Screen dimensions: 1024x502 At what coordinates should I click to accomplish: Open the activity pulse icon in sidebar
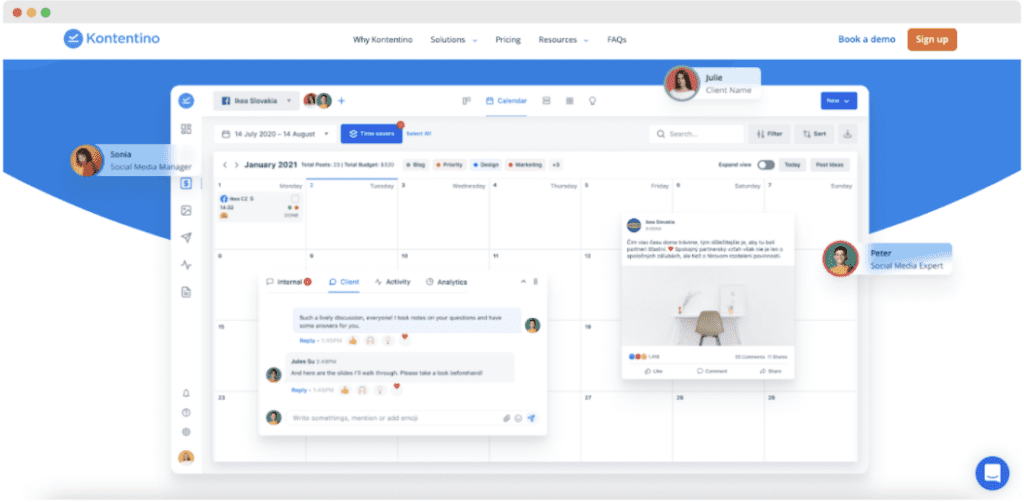click(x=186, y=265)
